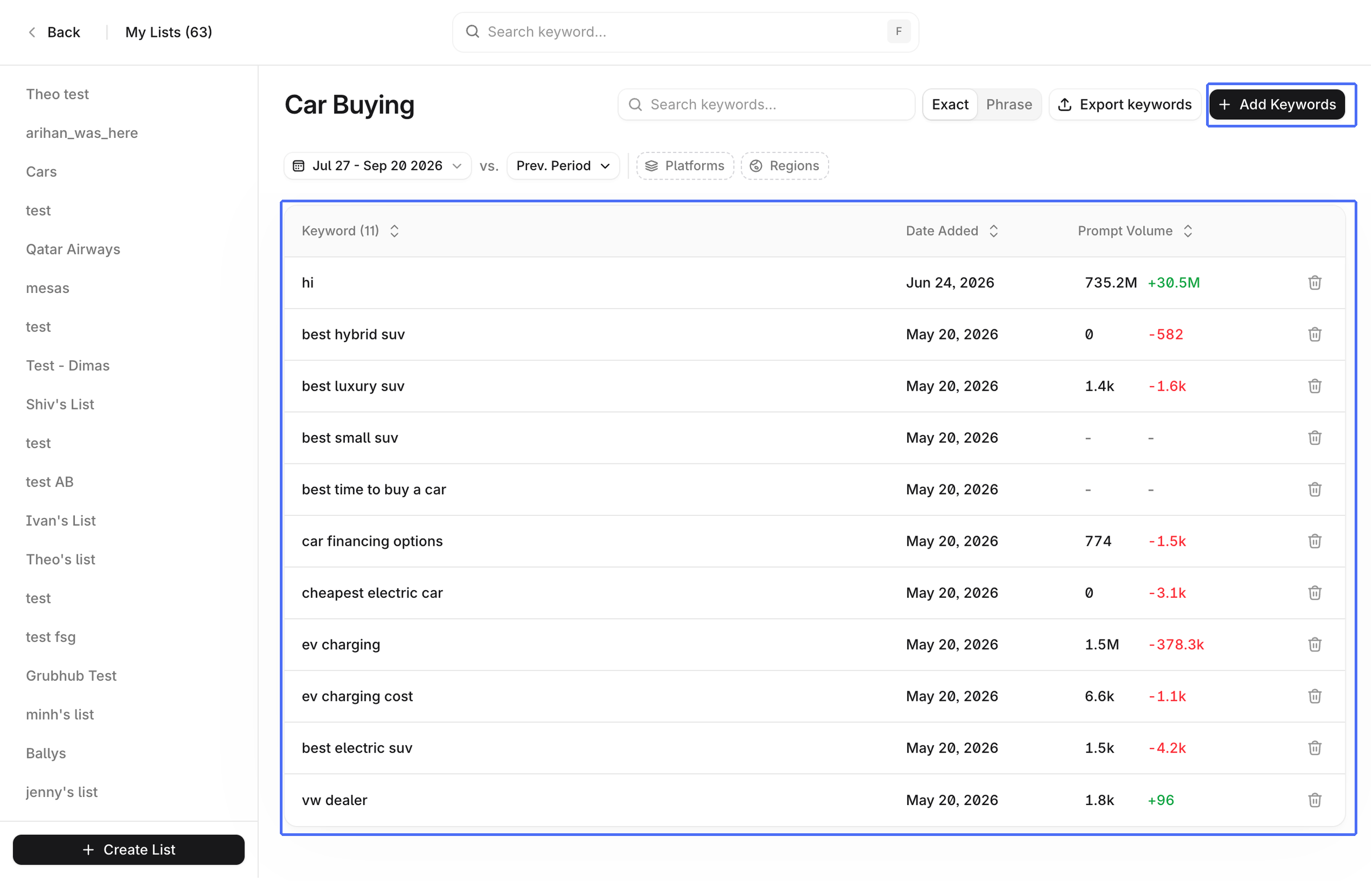Image resolution: width=1372 pixels, height=881 pixels.
Task: Focus the top 'Search keyword...' field
Action: click(685, 32)
